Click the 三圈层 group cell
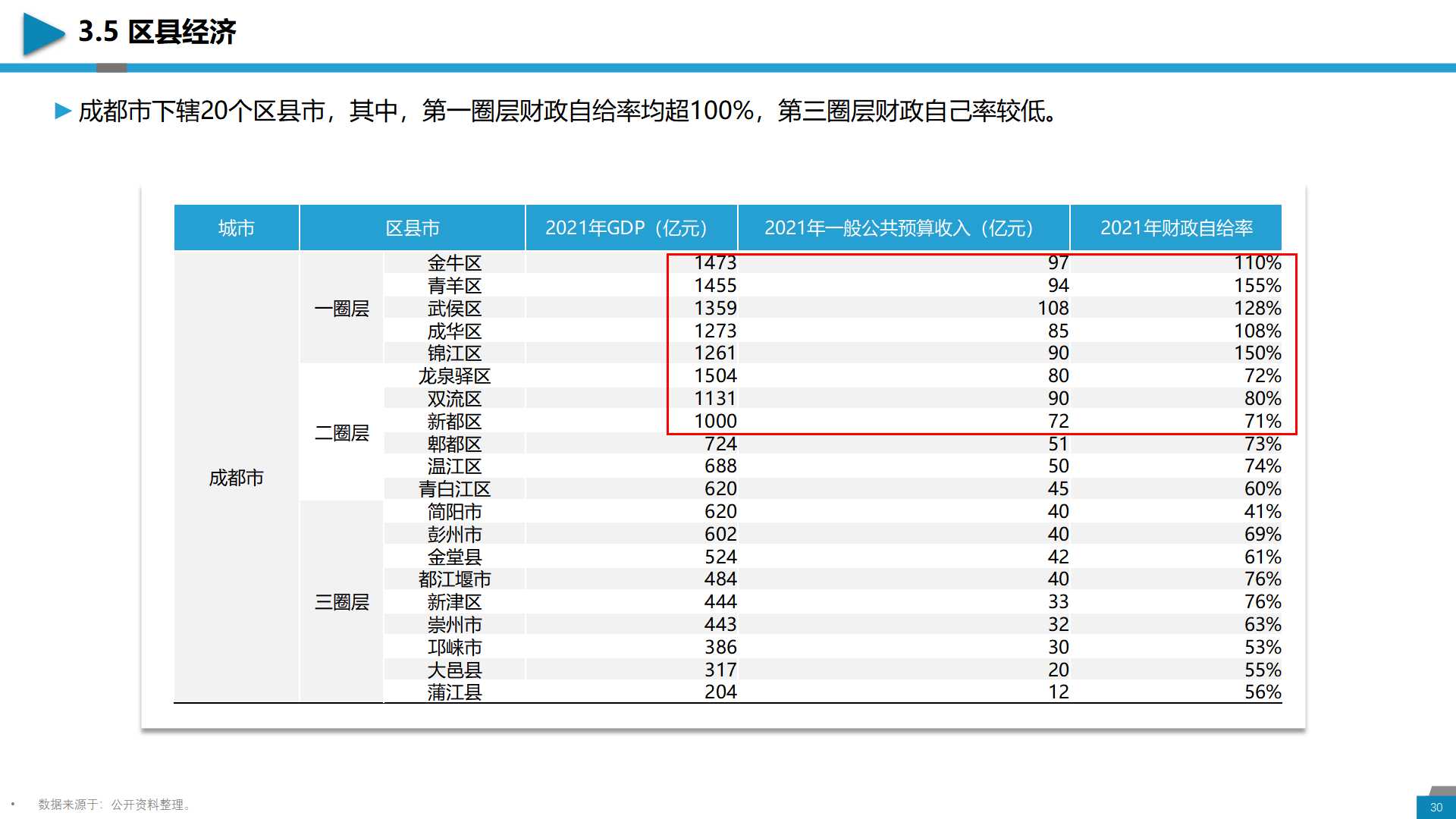Viewport: 1456px width, 819px height. click(341, 602)
